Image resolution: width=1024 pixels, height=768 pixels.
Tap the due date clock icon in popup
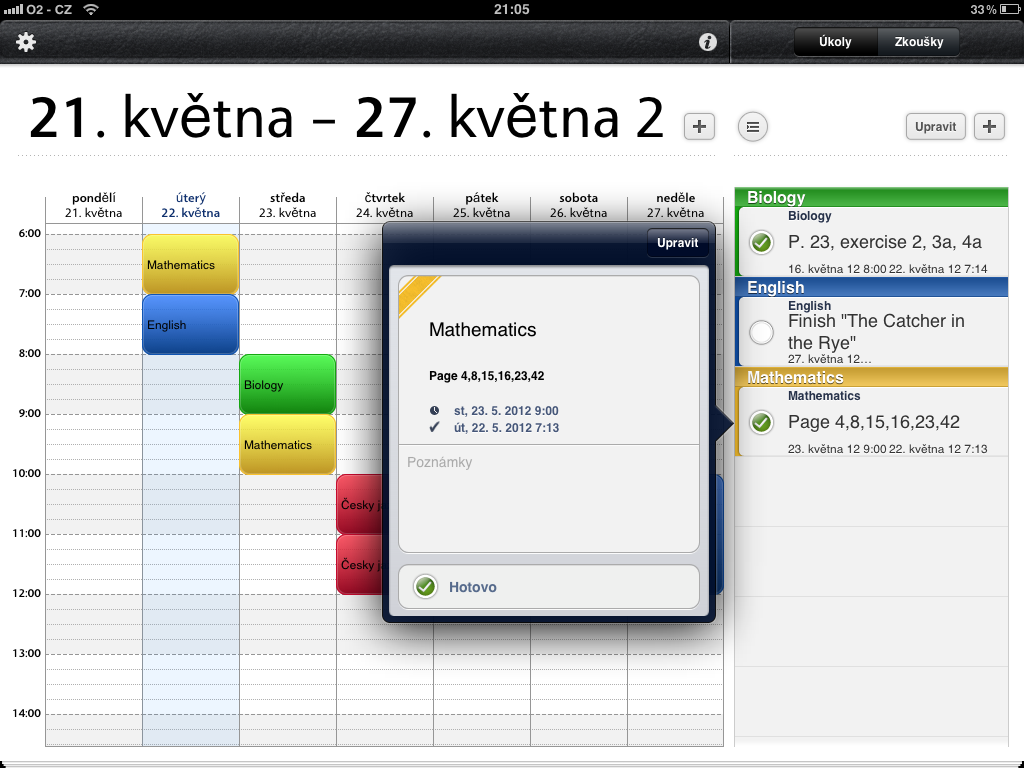[x=434, y=411]
